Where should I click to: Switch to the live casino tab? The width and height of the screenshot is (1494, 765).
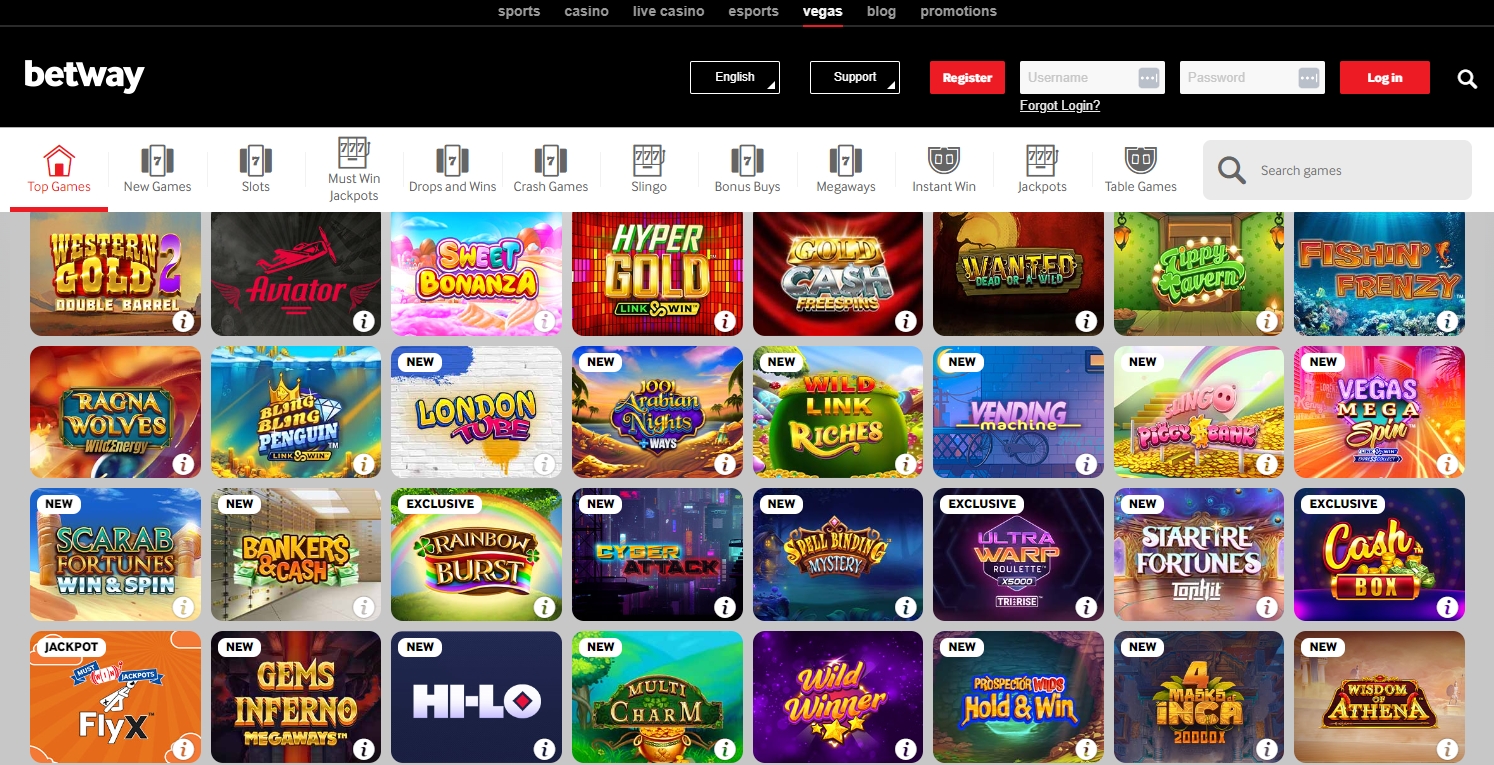tap(669, 11)
